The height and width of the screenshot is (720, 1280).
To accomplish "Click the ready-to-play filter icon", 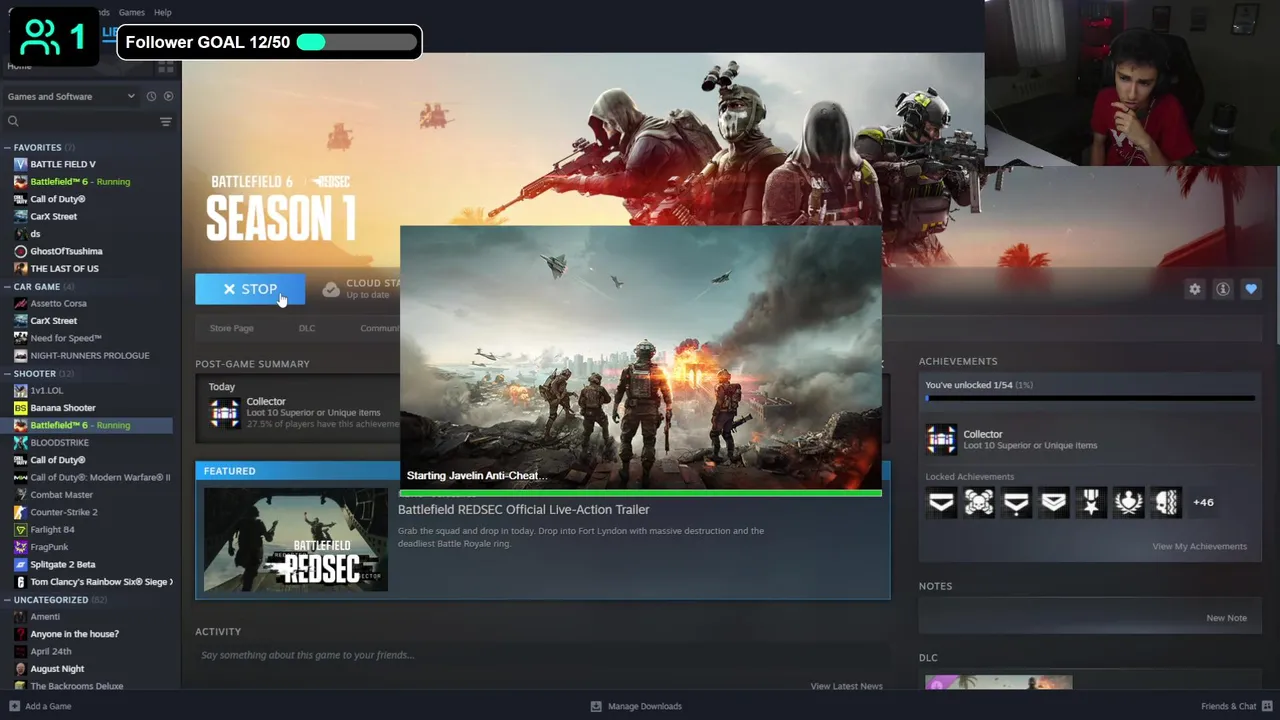I will coord(168,96).
